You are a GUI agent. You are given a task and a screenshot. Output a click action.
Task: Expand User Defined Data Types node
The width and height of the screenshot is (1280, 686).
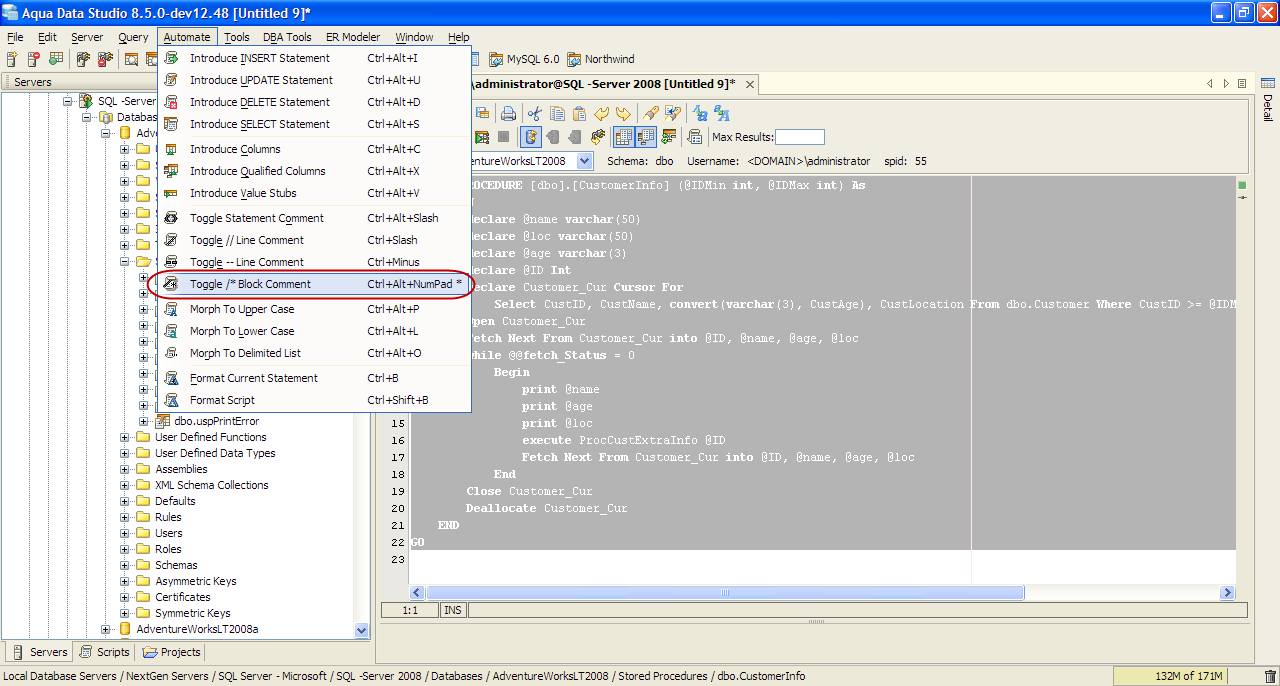(x=125, y=453)
